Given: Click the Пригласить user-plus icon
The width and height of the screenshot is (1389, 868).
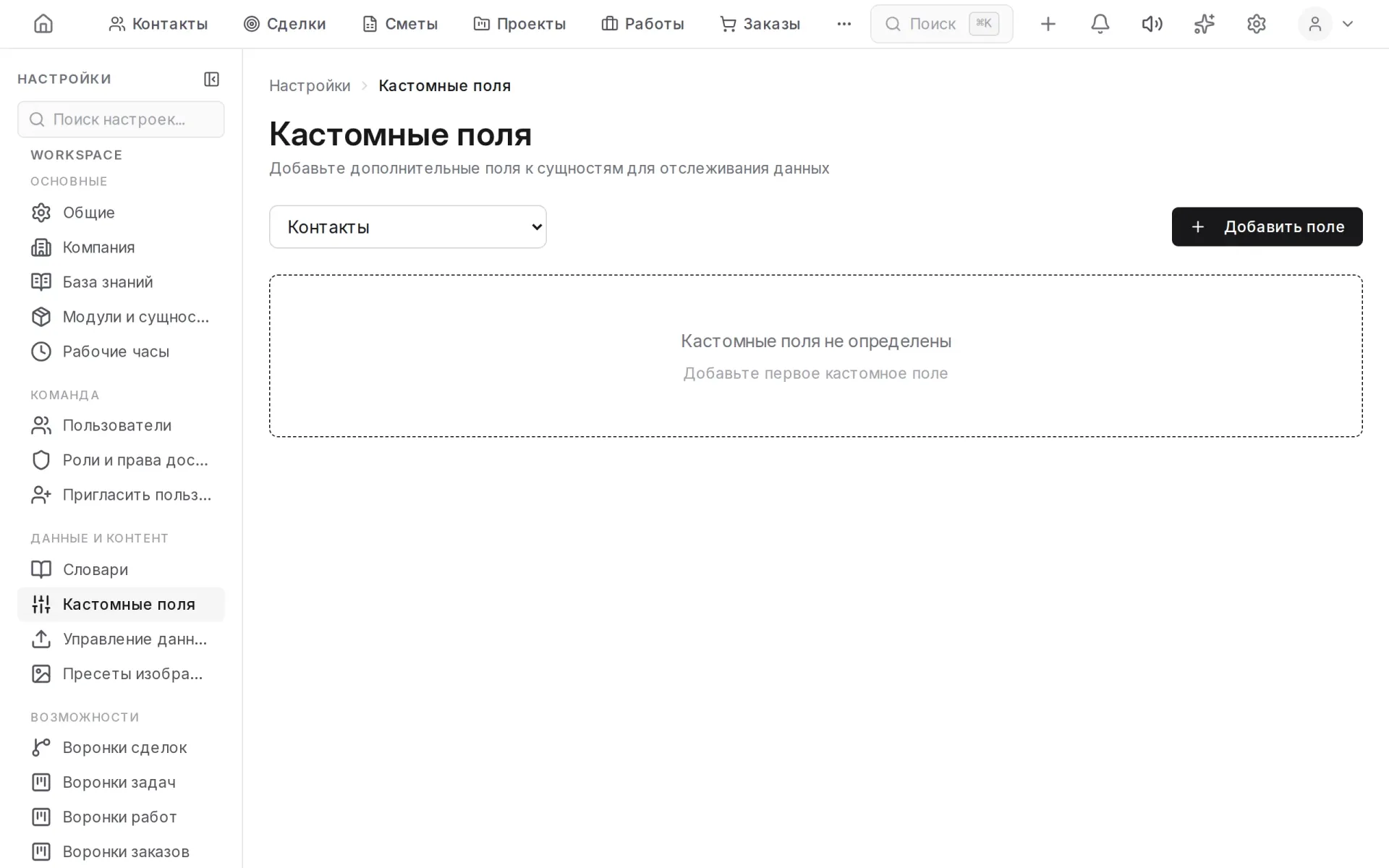Looking at the screenshot, I should tap(41, 495).
